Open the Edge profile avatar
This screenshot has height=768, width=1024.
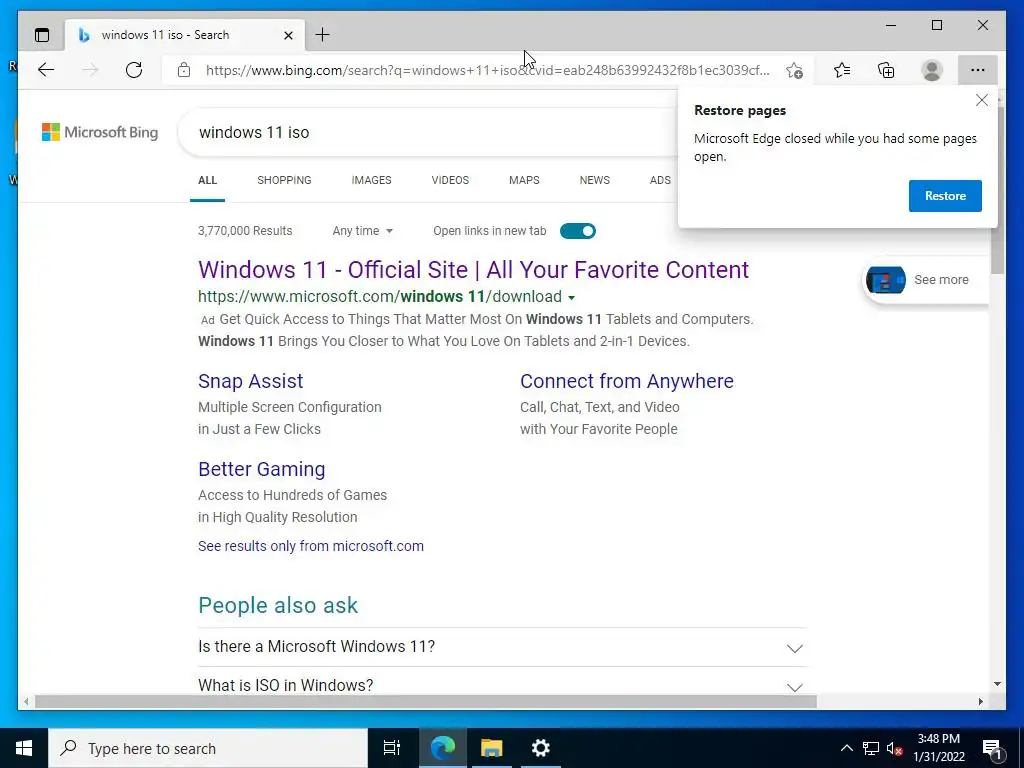[932, 70]
